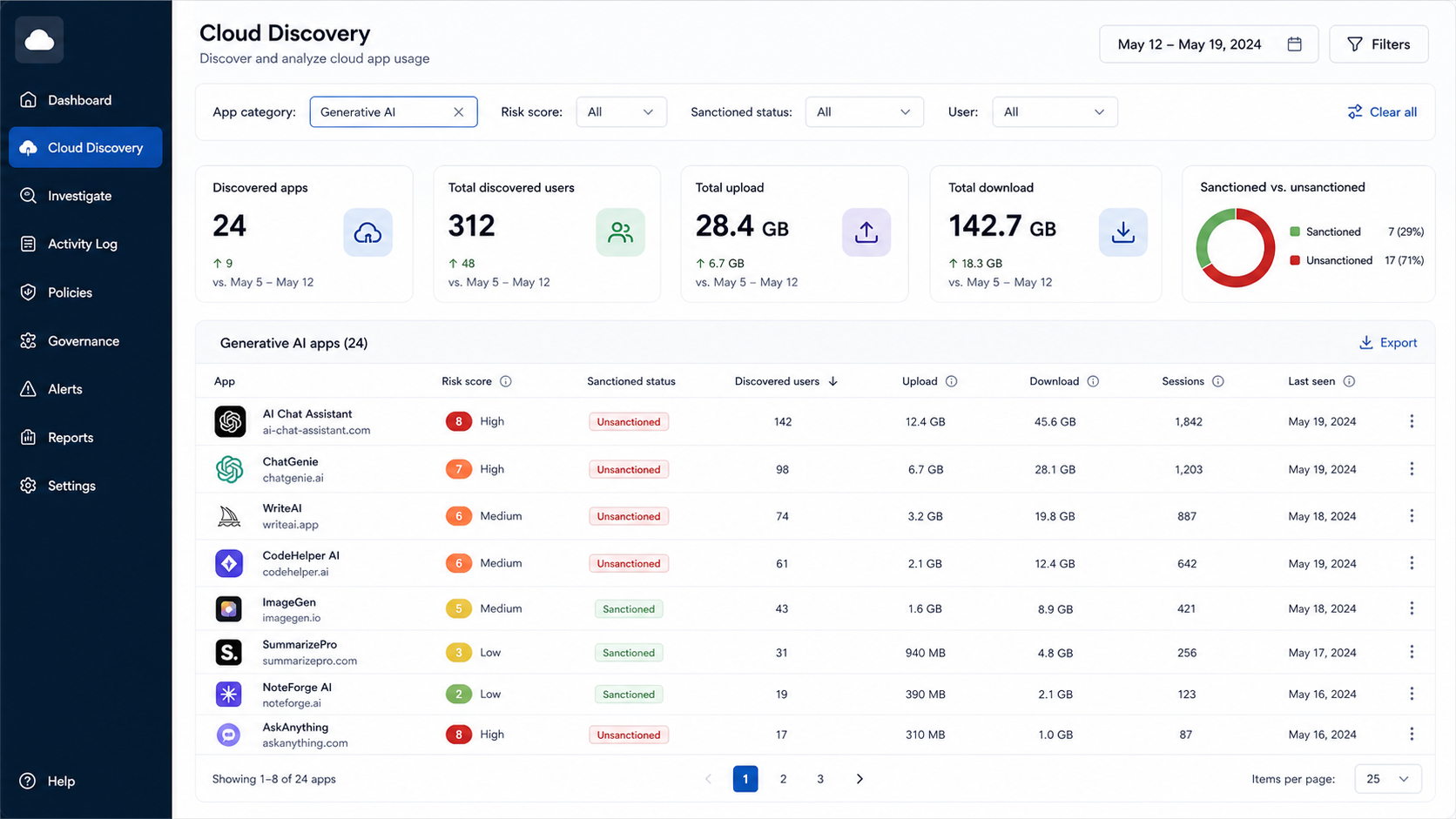Viewport: 1456px width, 819px height.
Task: Open row menu for AI Chat Assistant
Action: (x=1412, y=421)
